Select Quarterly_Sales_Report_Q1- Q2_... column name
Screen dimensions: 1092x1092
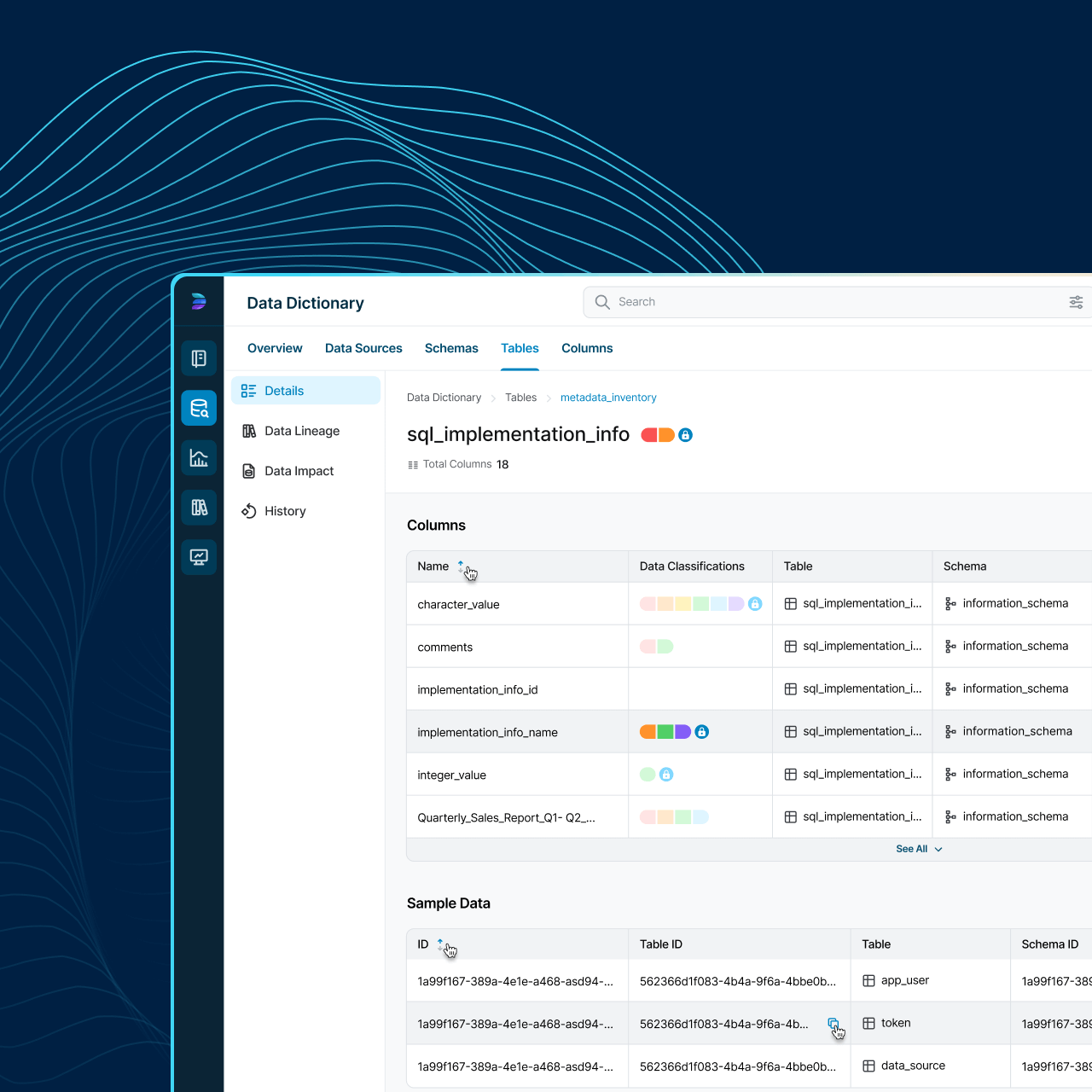pyautogui.click(x=506, y=818)
